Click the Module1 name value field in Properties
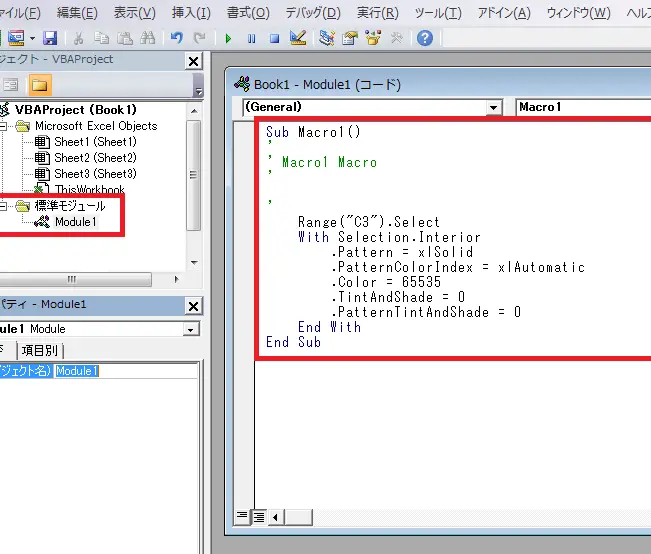Viewport: 651px width, 554px height. [126, 371]
